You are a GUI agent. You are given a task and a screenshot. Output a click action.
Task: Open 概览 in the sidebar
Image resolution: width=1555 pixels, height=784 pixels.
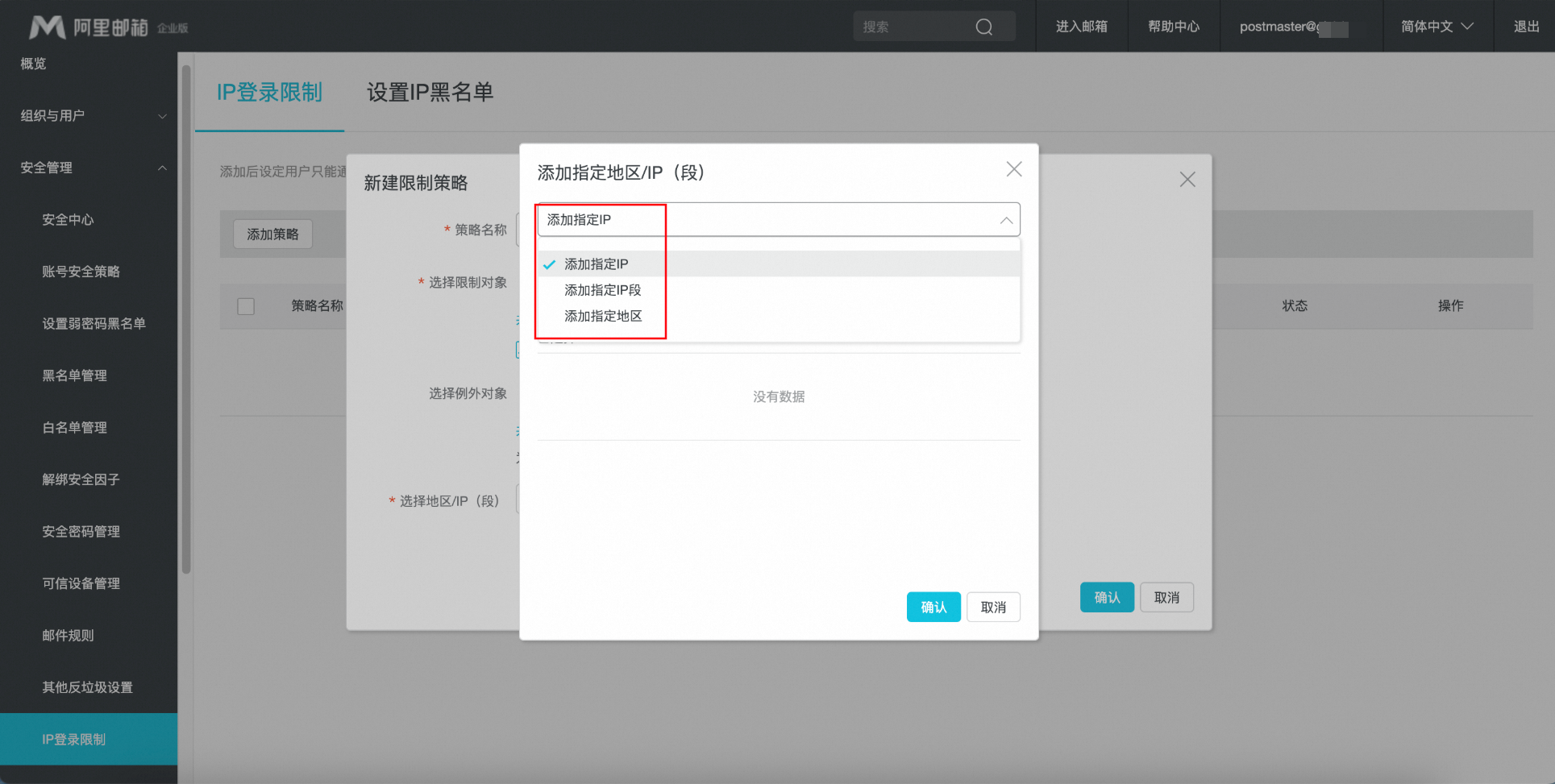click(89, 64)
